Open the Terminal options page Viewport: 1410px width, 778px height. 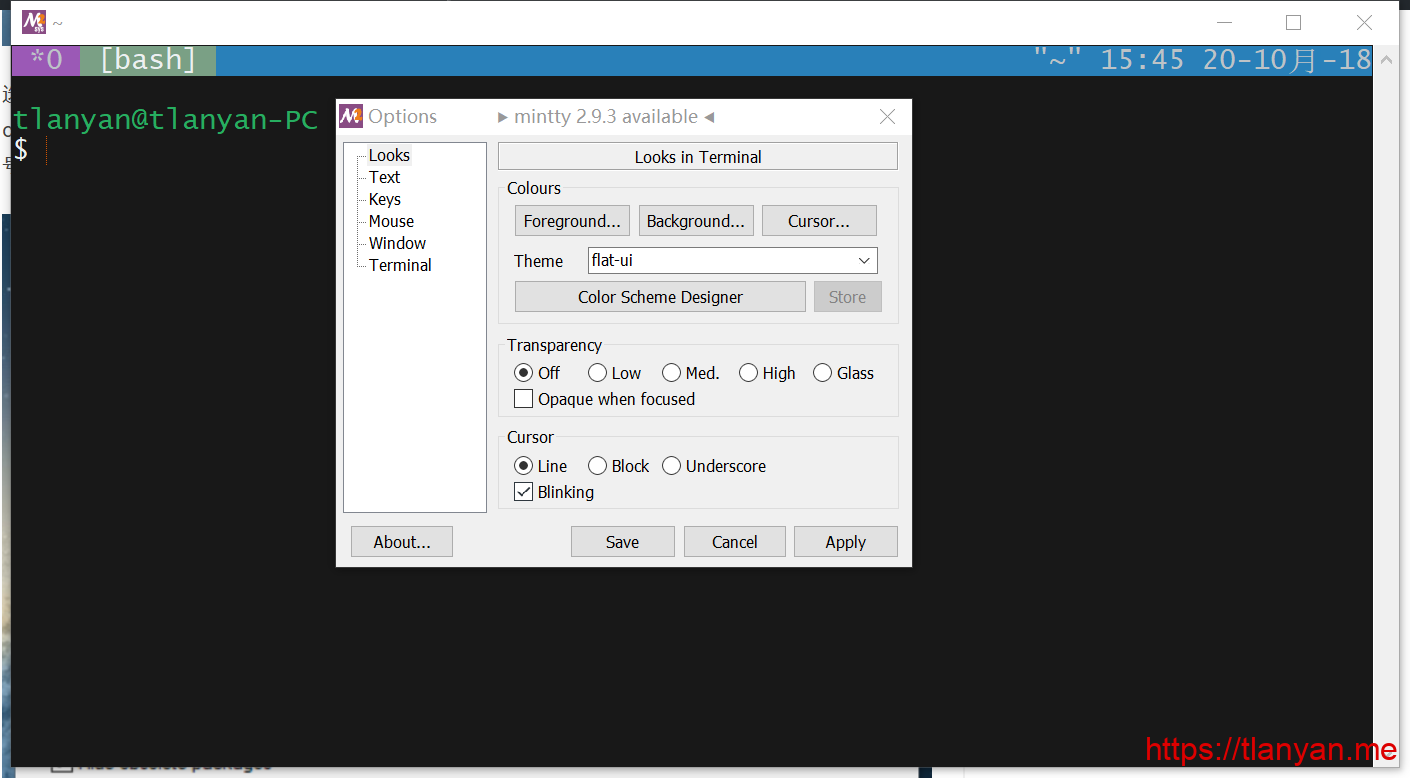point(400,265)
